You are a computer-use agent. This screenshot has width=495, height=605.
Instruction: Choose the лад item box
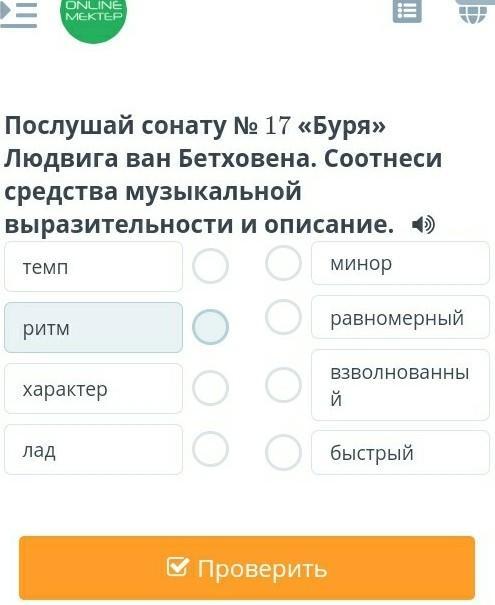pyautogui.click(x=93, y=450)
